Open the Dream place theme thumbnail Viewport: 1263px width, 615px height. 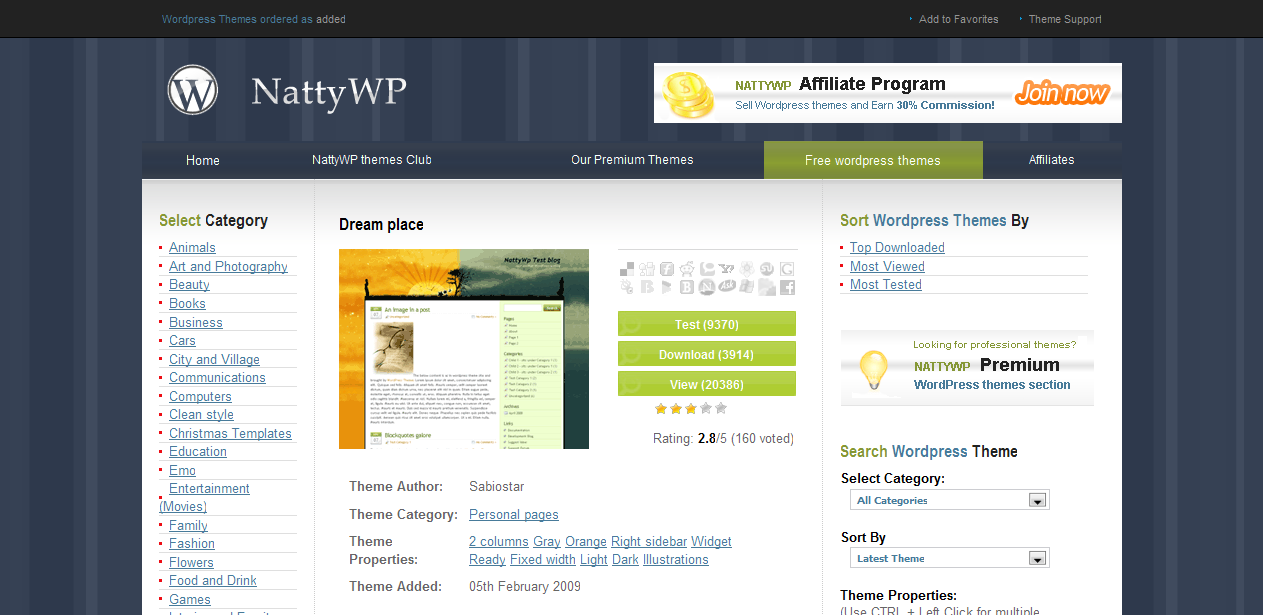click(464, 349)
